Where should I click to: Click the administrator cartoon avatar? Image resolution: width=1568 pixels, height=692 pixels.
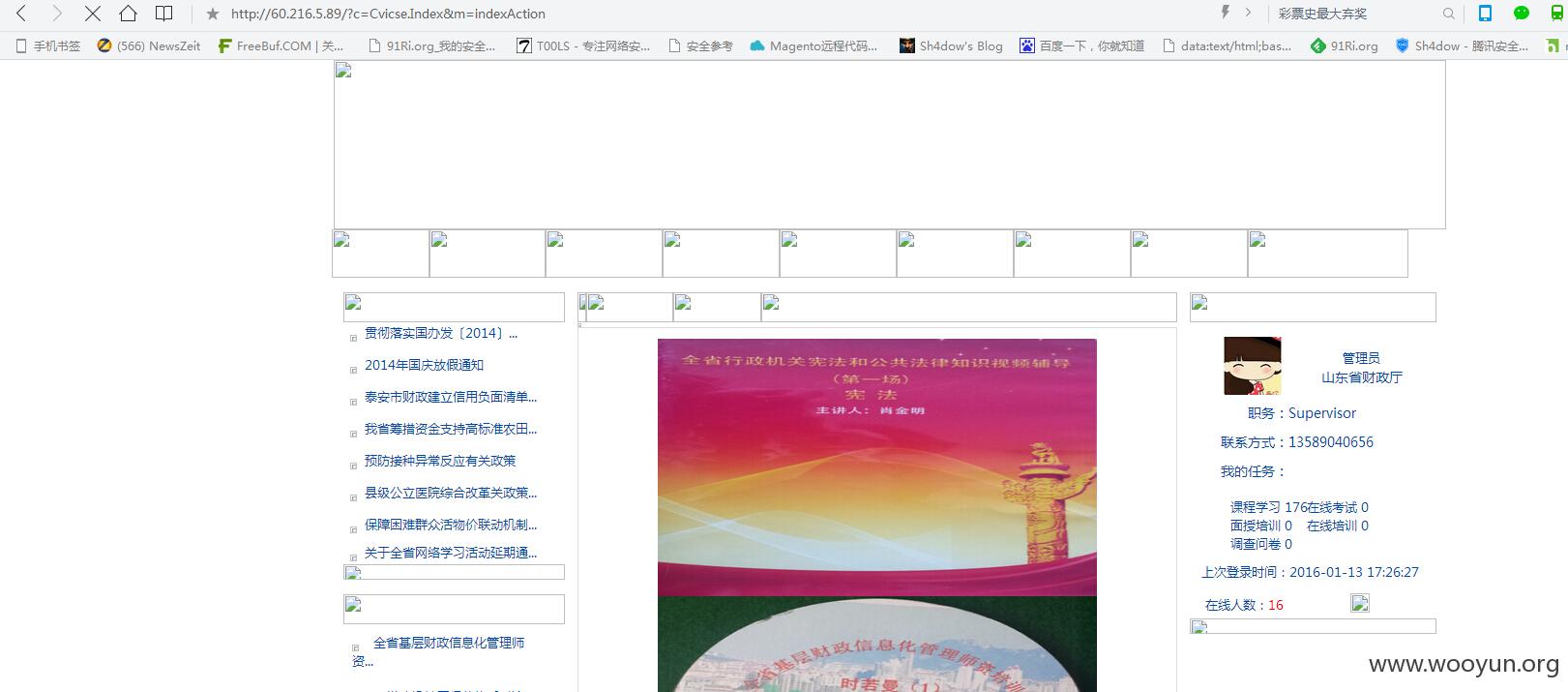(x=1253, y=366)
